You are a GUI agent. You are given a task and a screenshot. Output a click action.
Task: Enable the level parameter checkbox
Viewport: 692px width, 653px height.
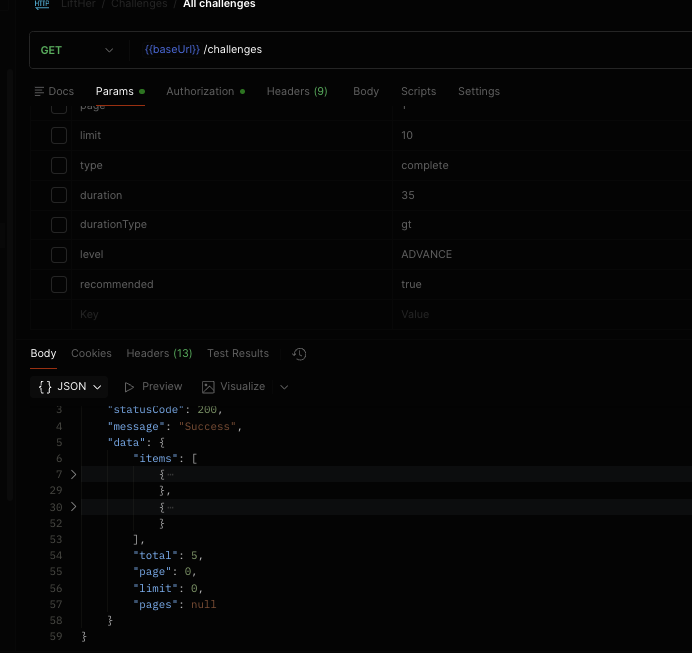point(59,255)
